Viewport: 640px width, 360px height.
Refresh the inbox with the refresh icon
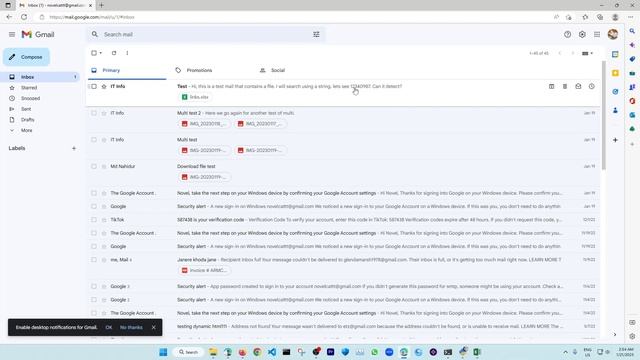[x=114, y=53]
